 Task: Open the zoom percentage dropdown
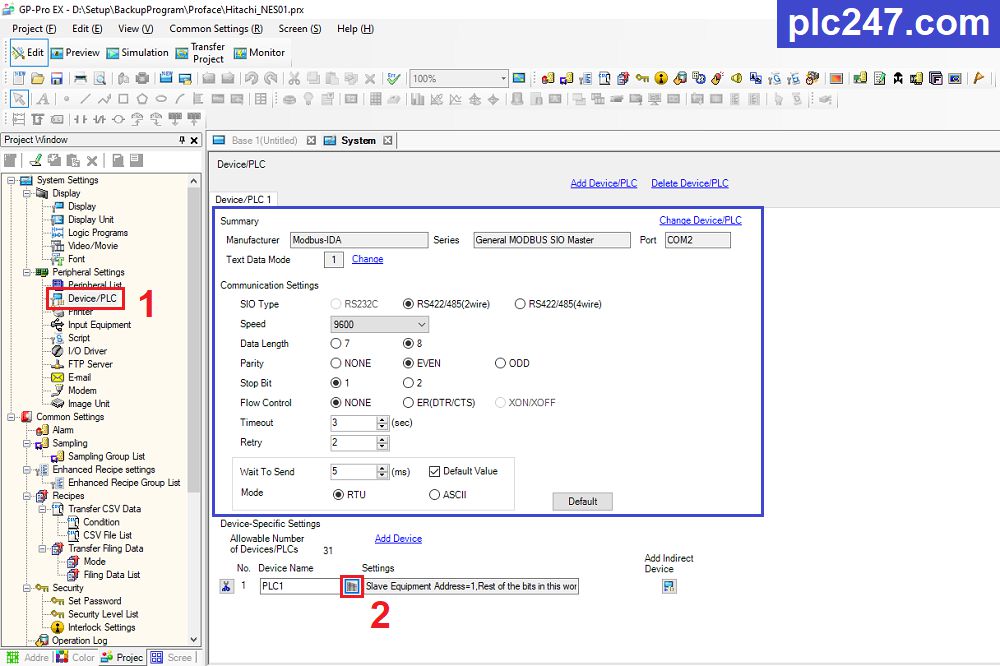point(498,78)
